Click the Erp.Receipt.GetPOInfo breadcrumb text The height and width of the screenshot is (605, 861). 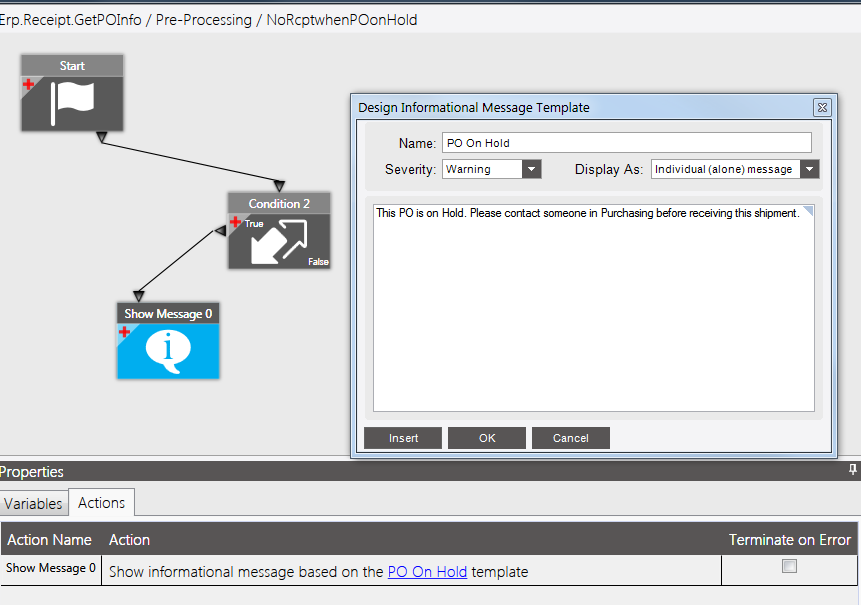pyautogui.click(x=70, y=20)
